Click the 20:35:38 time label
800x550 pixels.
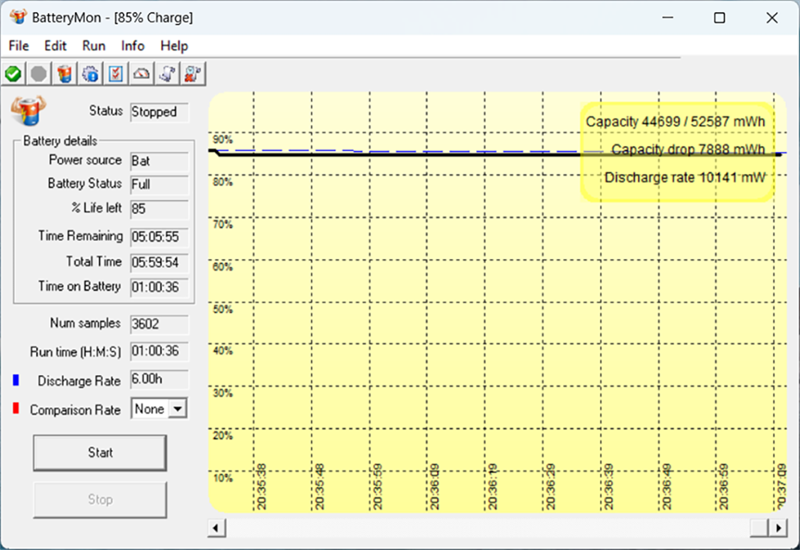point(261,487)
